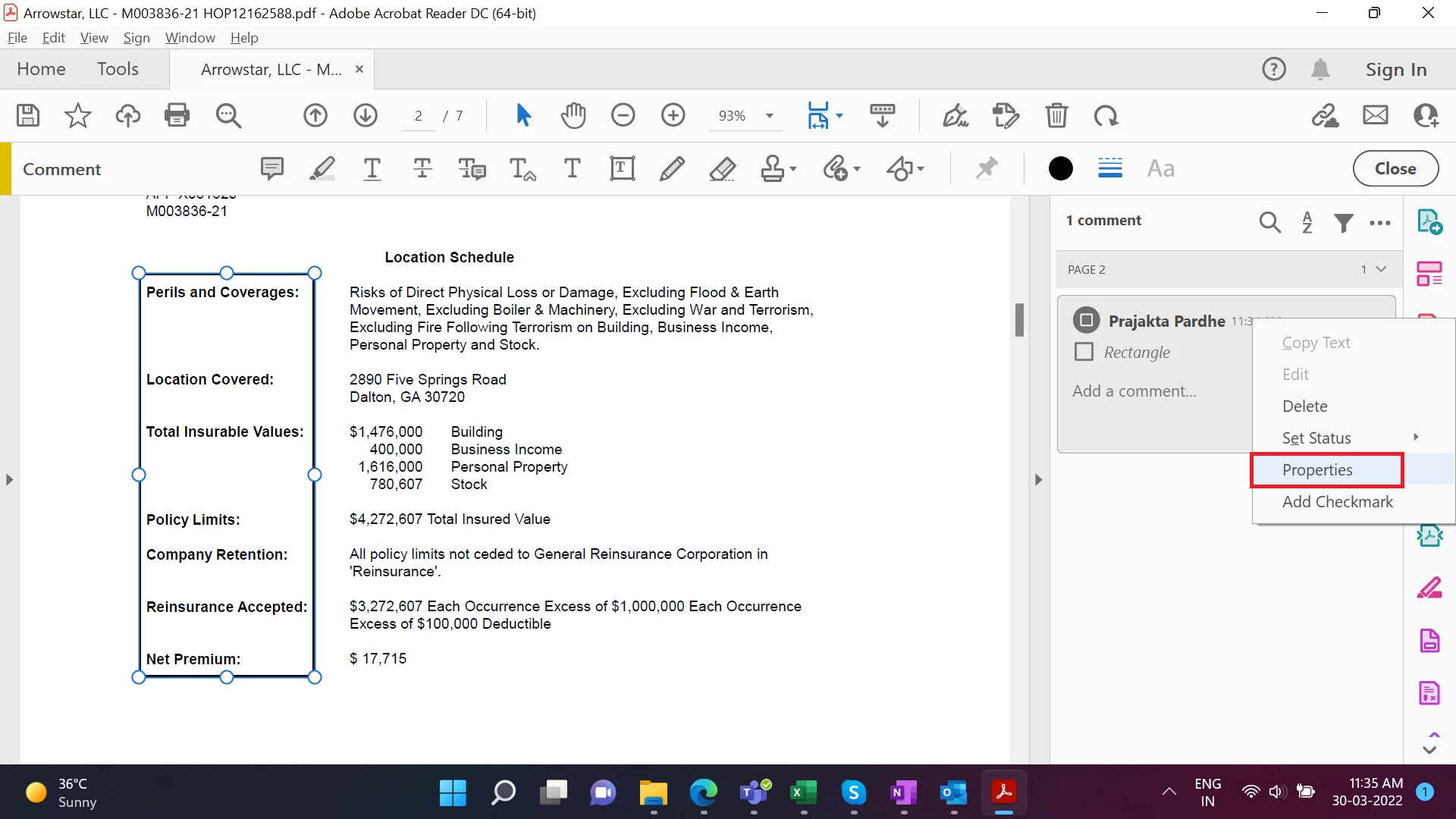Select the eraser tool

722,168
